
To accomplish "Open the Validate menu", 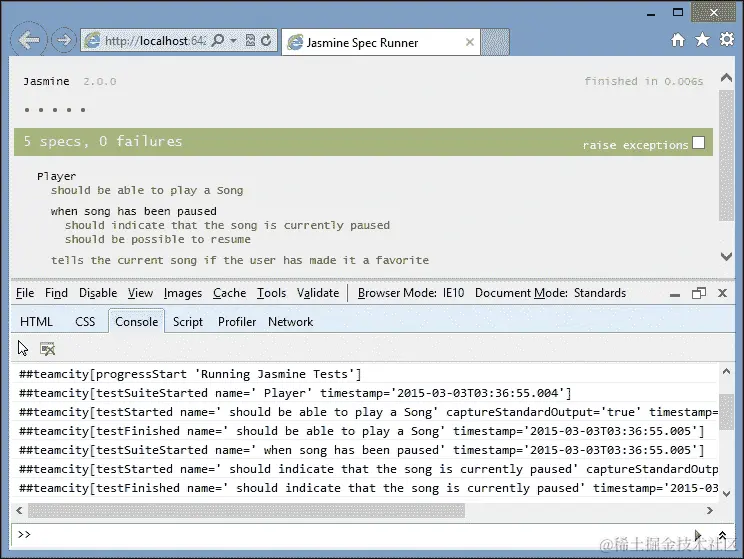I will pos(318,293).
